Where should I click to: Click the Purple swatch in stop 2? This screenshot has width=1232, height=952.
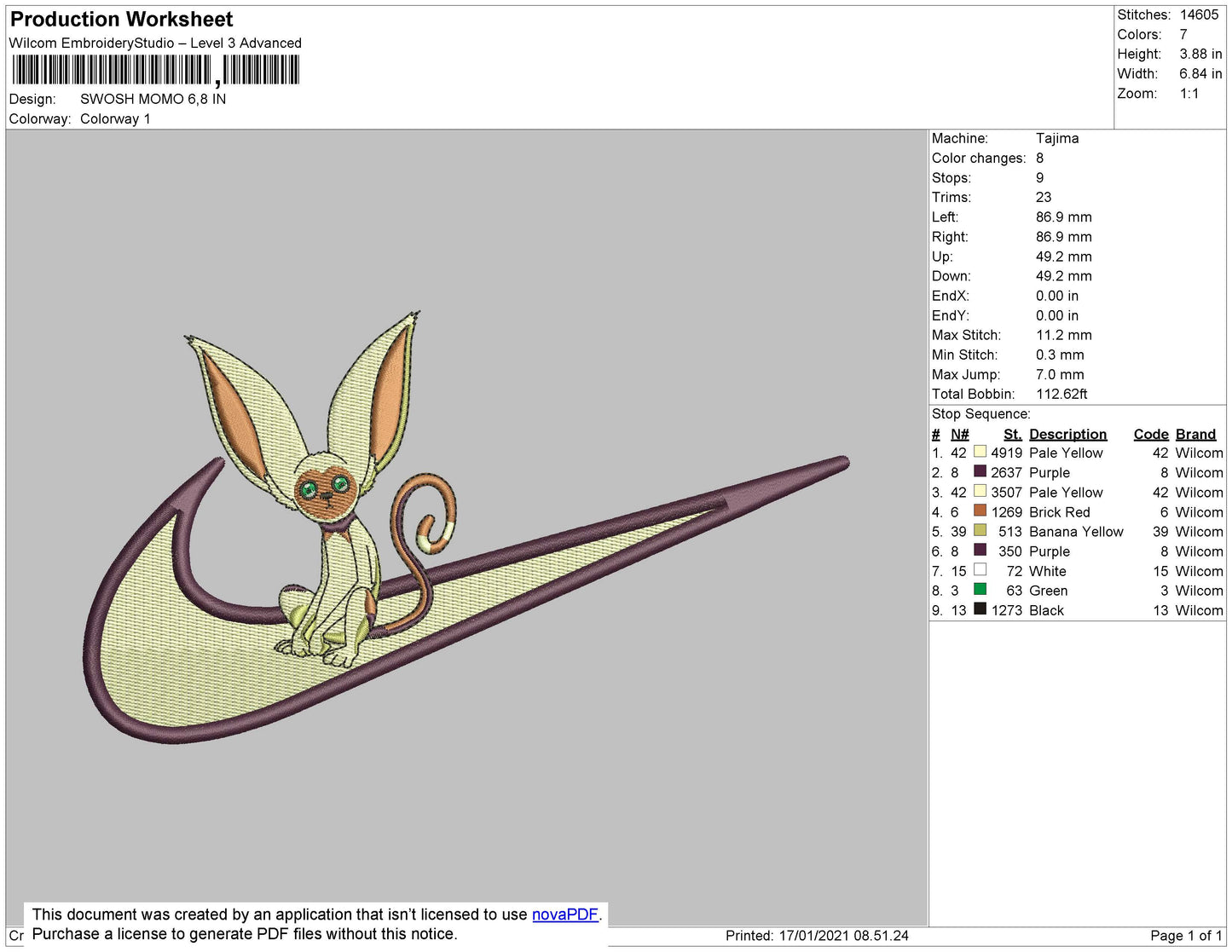click(x=980, y=471)
